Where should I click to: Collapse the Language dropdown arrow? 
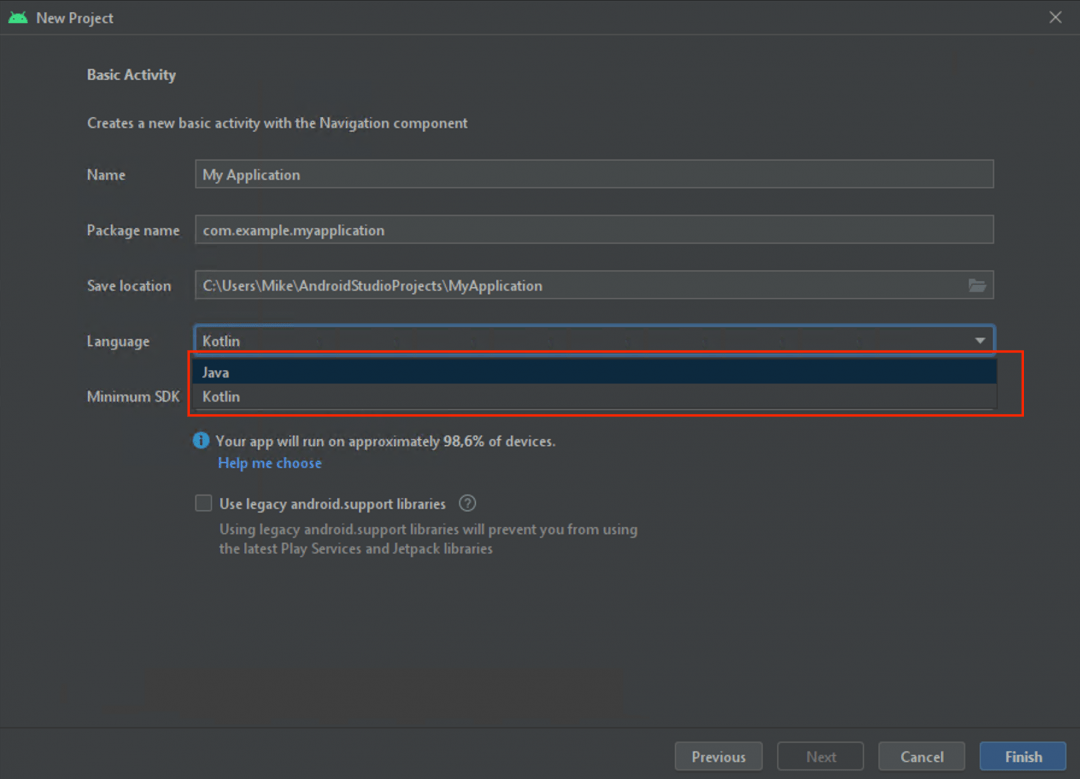pos(979,341)
